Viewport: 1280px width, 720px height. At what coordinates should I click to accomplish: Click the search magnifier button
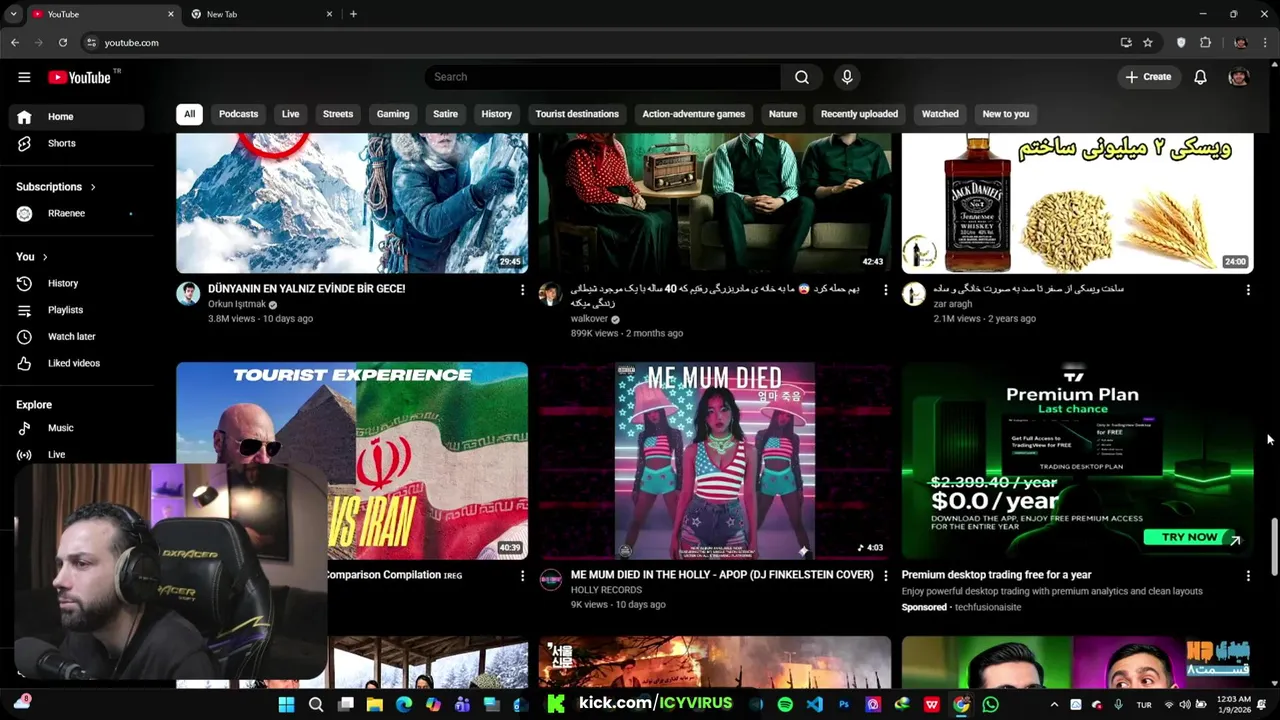pyautogui.click(x=802, y=77)
